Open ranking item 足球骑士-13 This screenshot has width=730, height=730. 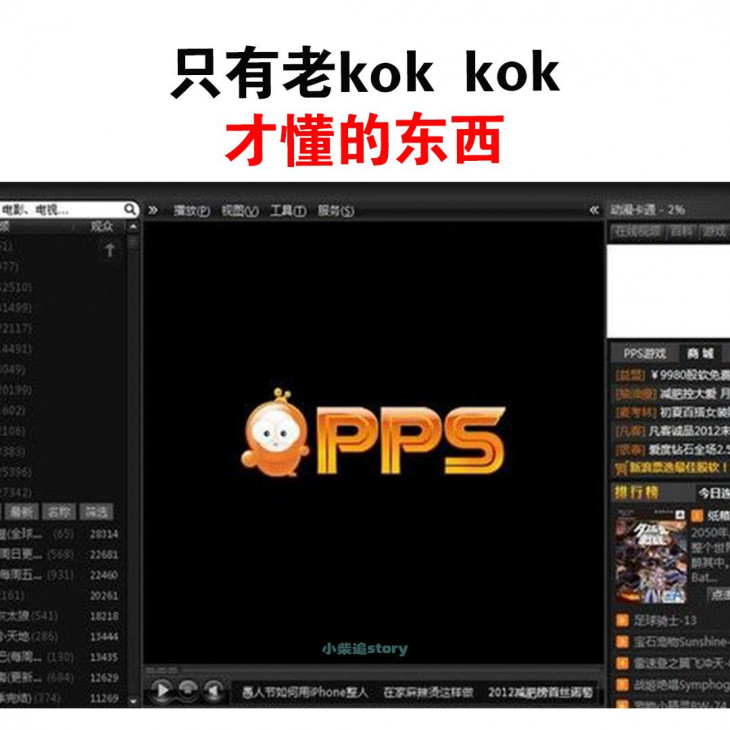(665, 621)
